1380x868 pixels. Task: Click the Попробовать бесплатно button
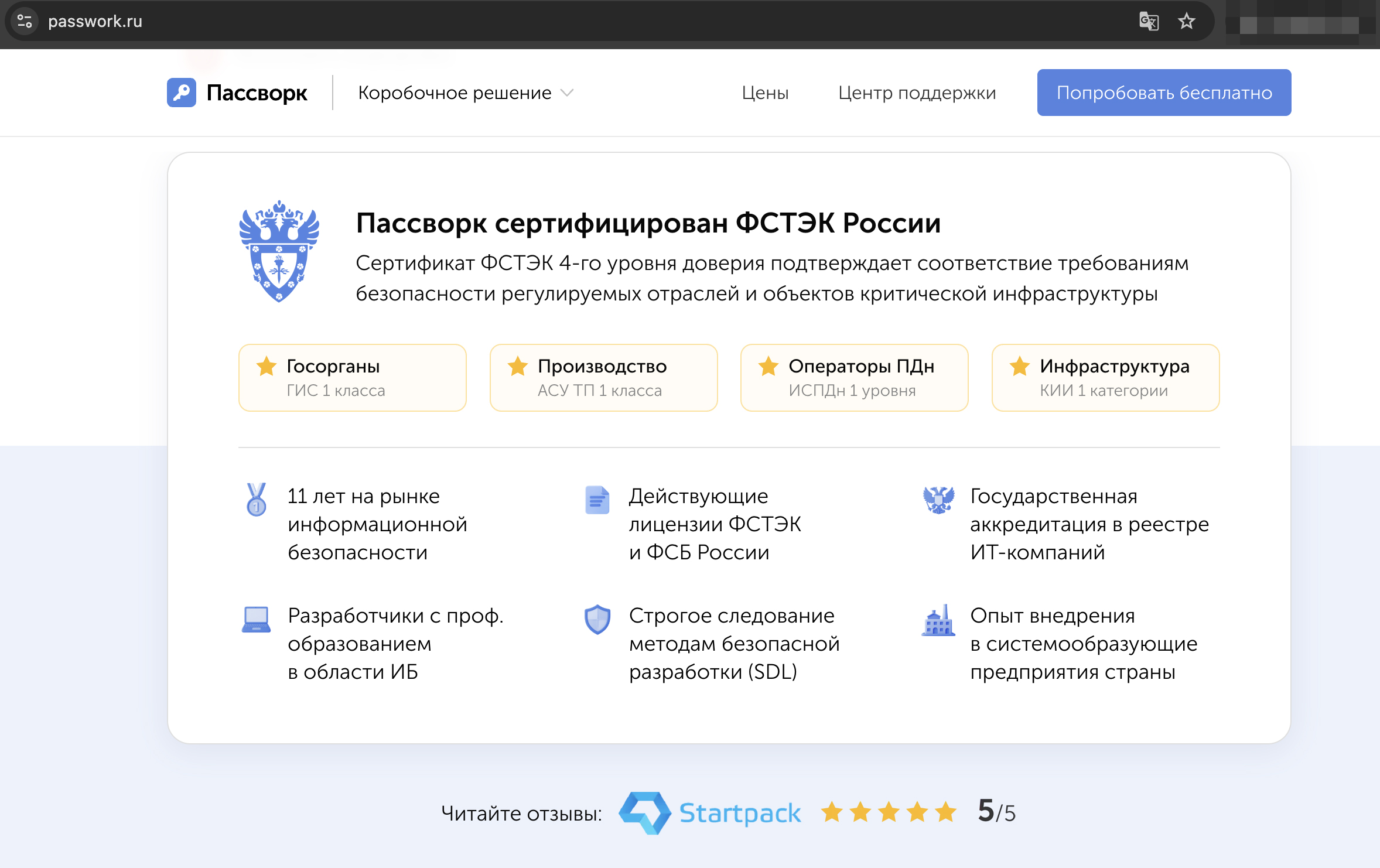1164,93
